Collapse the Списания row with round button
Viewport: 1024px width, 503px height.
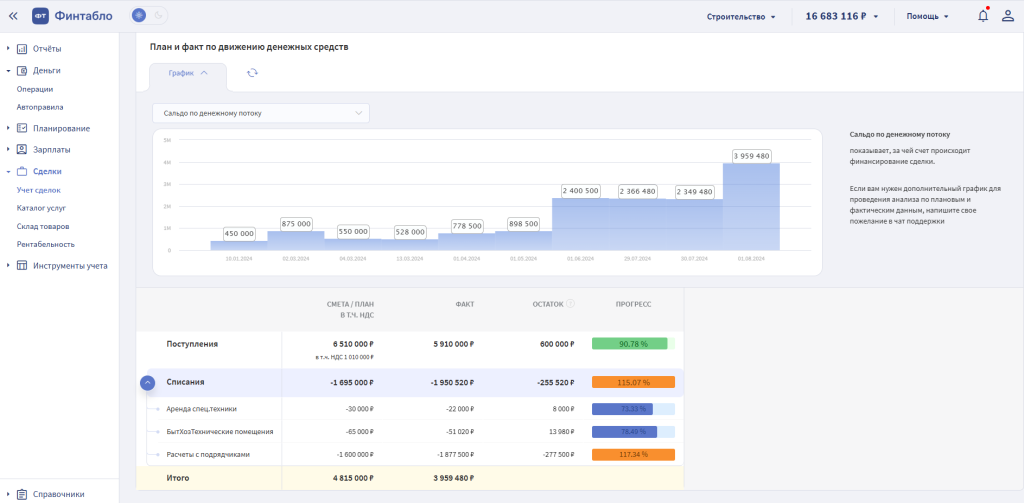click(x=148, y=383)
